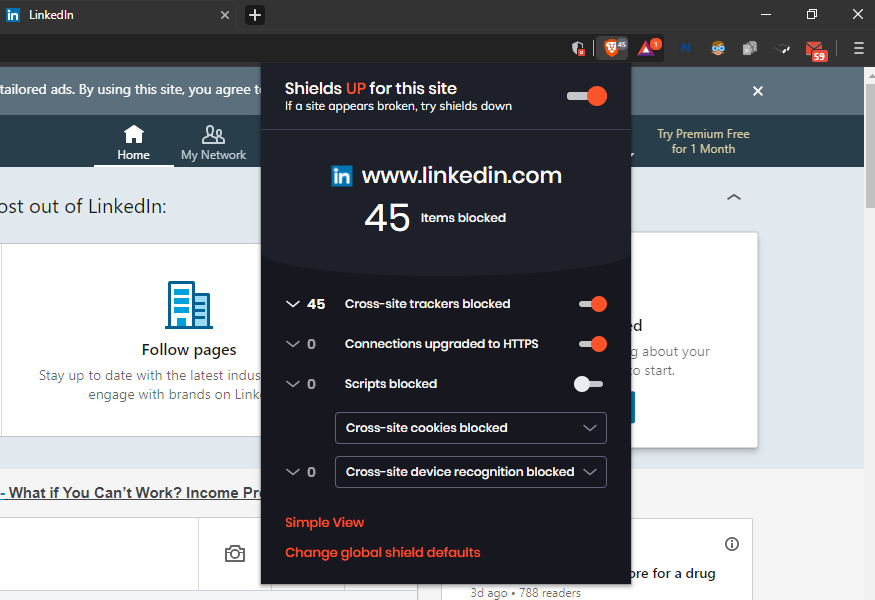Click the My Network people icon

(213, 135)
